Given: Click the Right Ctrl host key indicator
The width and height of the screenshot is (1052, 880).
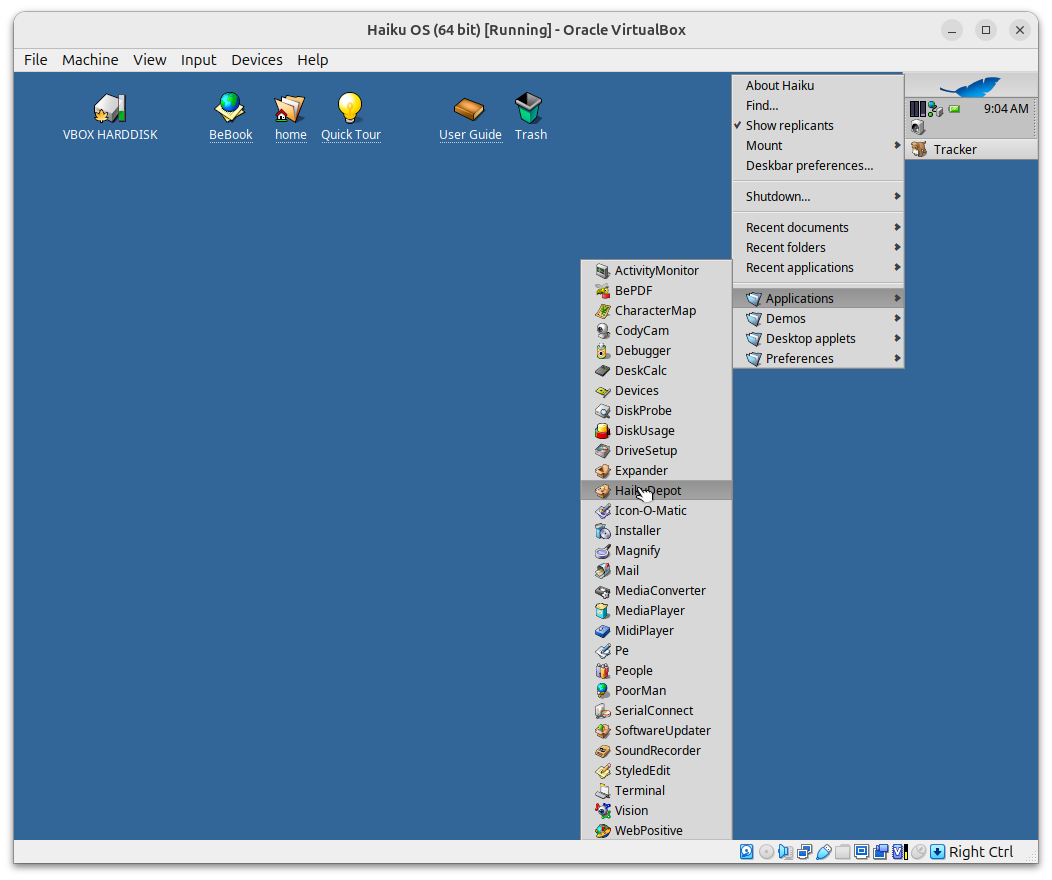Looking at the screenshot, I should click(980, 852).
